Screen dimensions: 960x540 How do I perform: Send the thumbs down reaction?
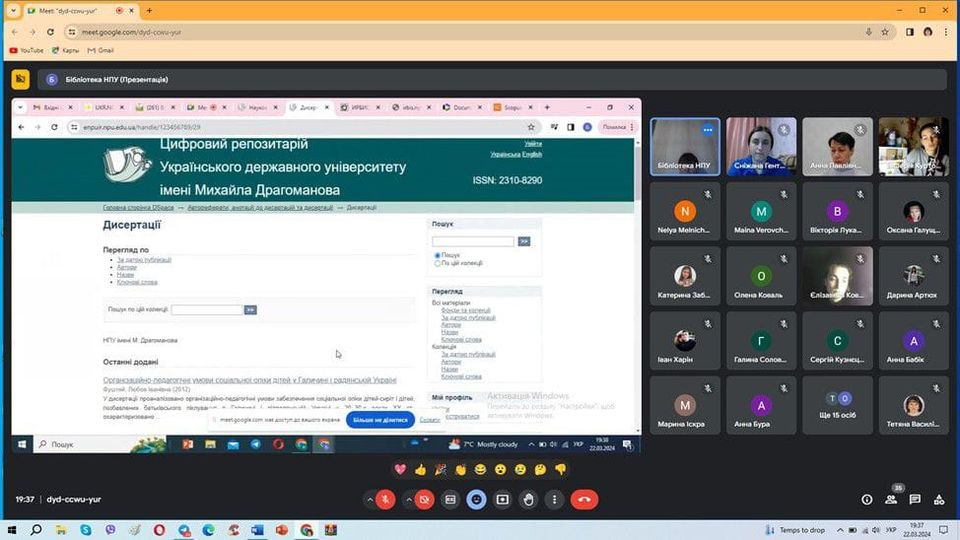[x=560, y=470]
